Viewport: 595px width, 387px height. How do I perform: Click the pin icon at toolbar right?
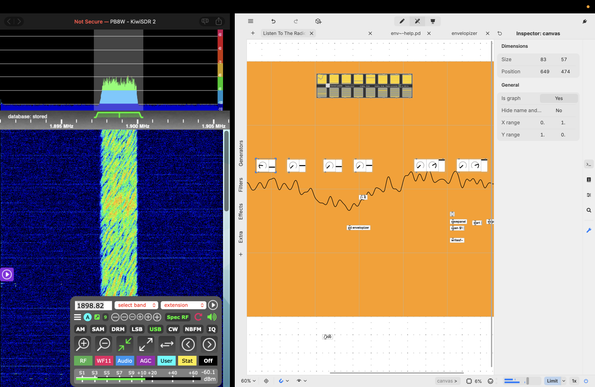click(x=585, y=22)
